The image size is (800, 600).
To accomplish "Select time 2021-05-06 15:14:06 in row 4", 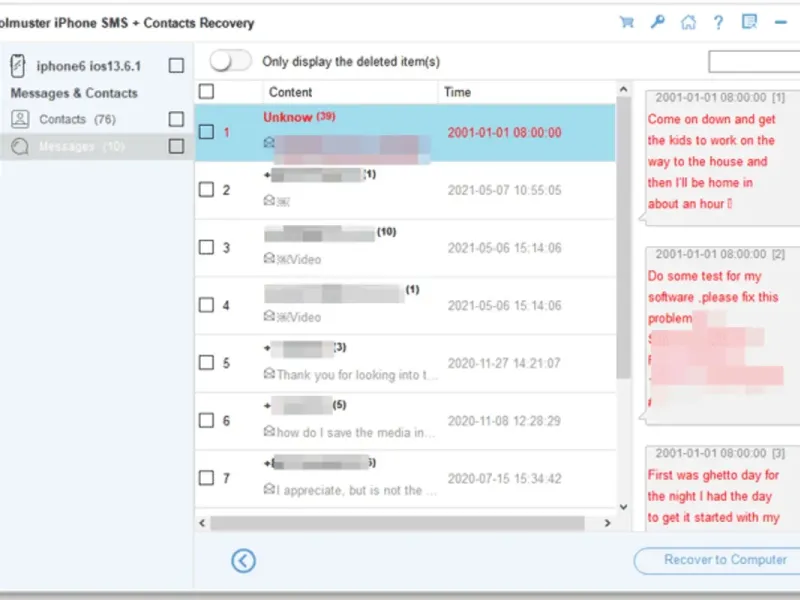I will [505, 306].
